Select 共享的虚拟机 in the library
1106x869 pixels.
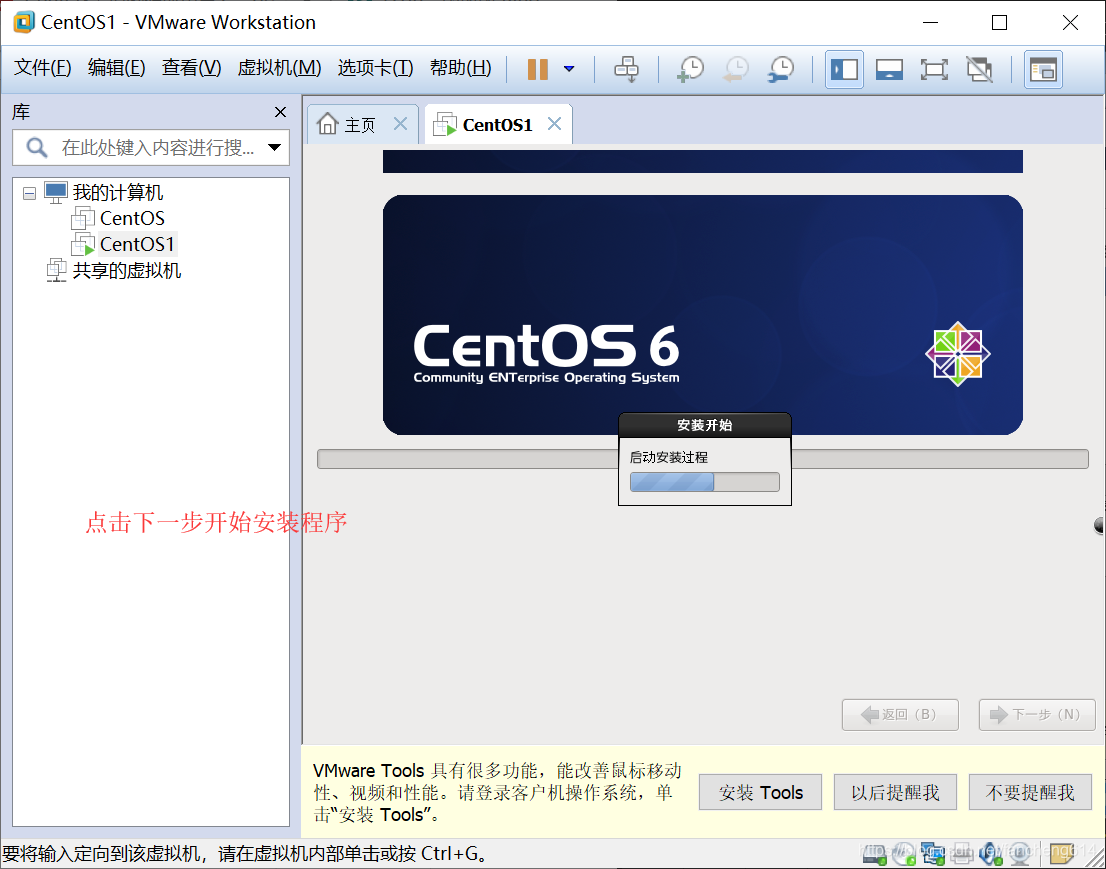(127, 271)
